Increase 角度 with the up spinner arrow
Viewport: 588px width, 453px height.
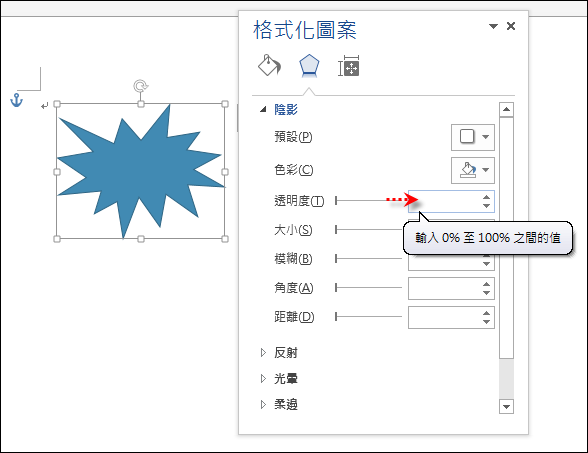486,284
